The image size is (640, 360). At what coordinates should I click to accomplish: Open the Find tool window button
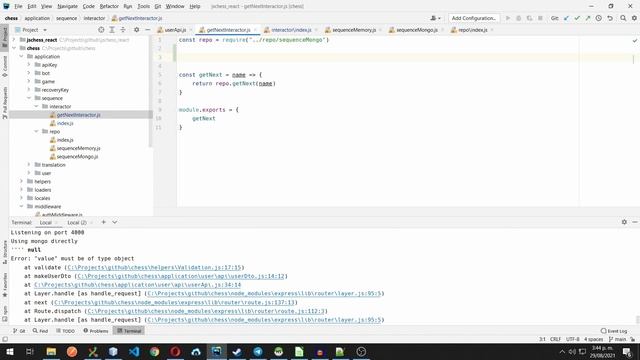[40, 331]
